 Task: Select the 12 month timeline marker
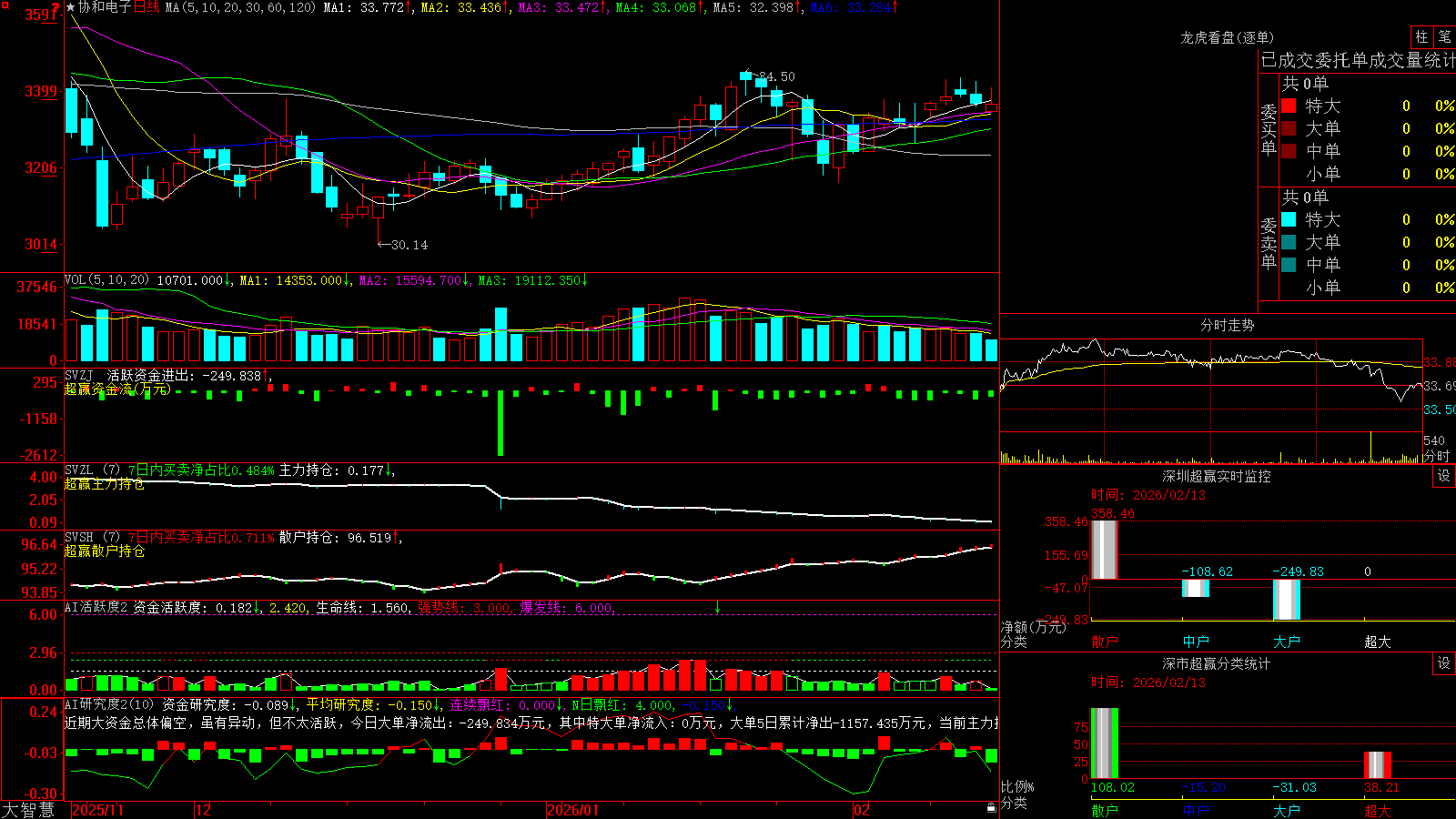(204, 810)
